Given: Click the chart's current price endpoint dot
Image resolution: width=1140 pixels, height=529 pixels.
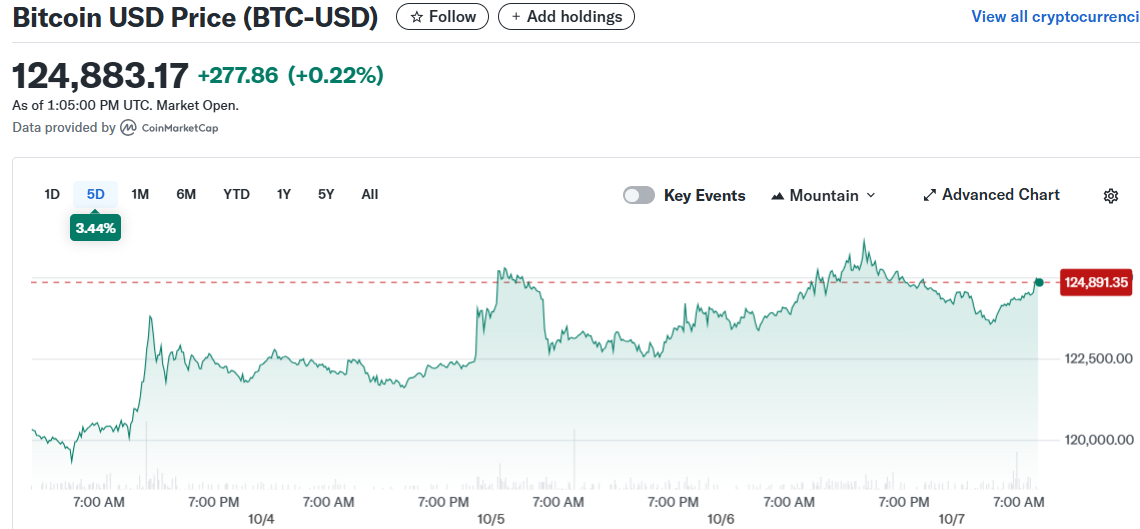Looking at the screenshot, I should (1039, 283).
